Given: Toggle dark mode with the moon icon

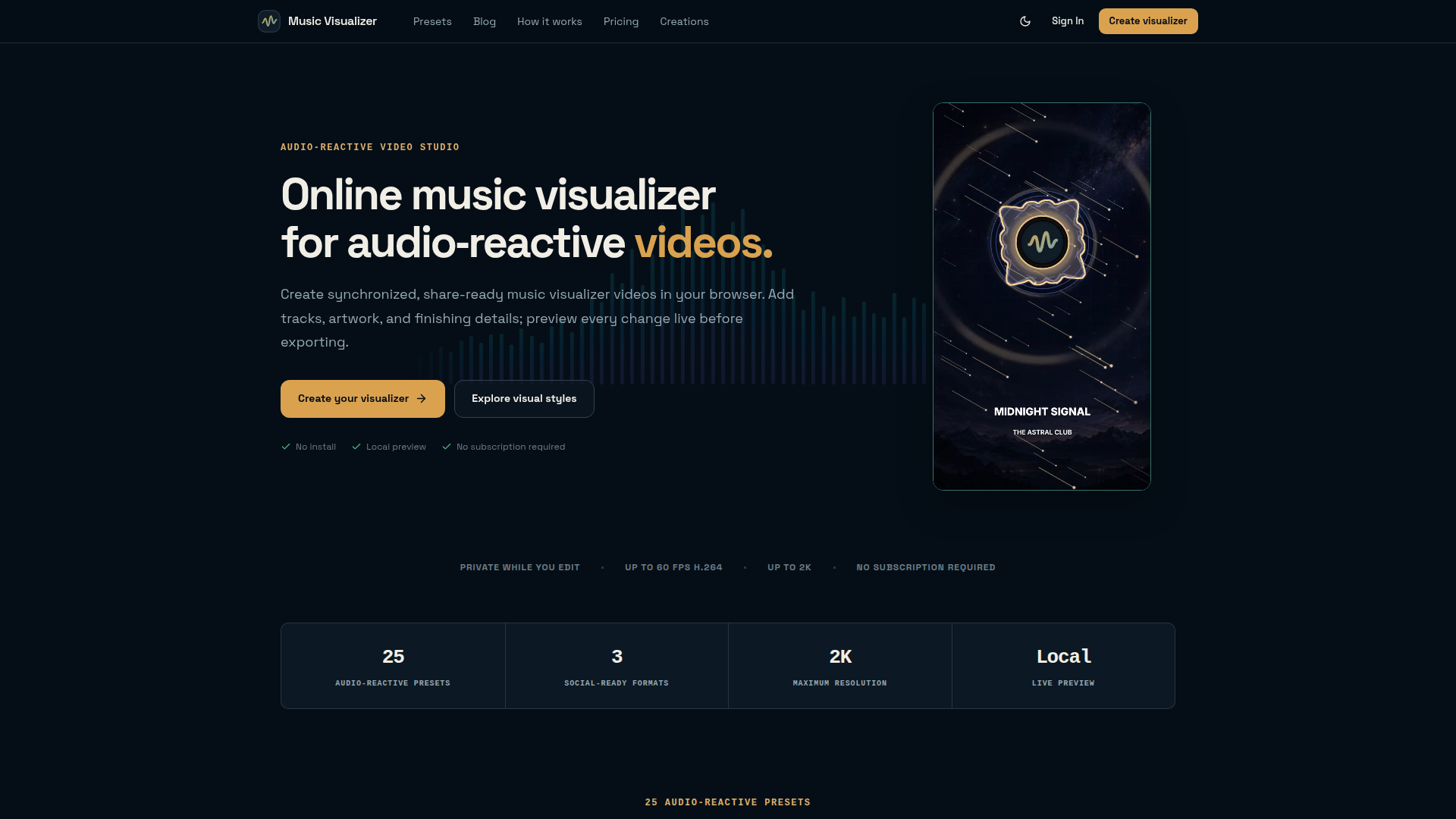Looking at the screenshot, I should pyautogui.click(x=1025, y=21).
